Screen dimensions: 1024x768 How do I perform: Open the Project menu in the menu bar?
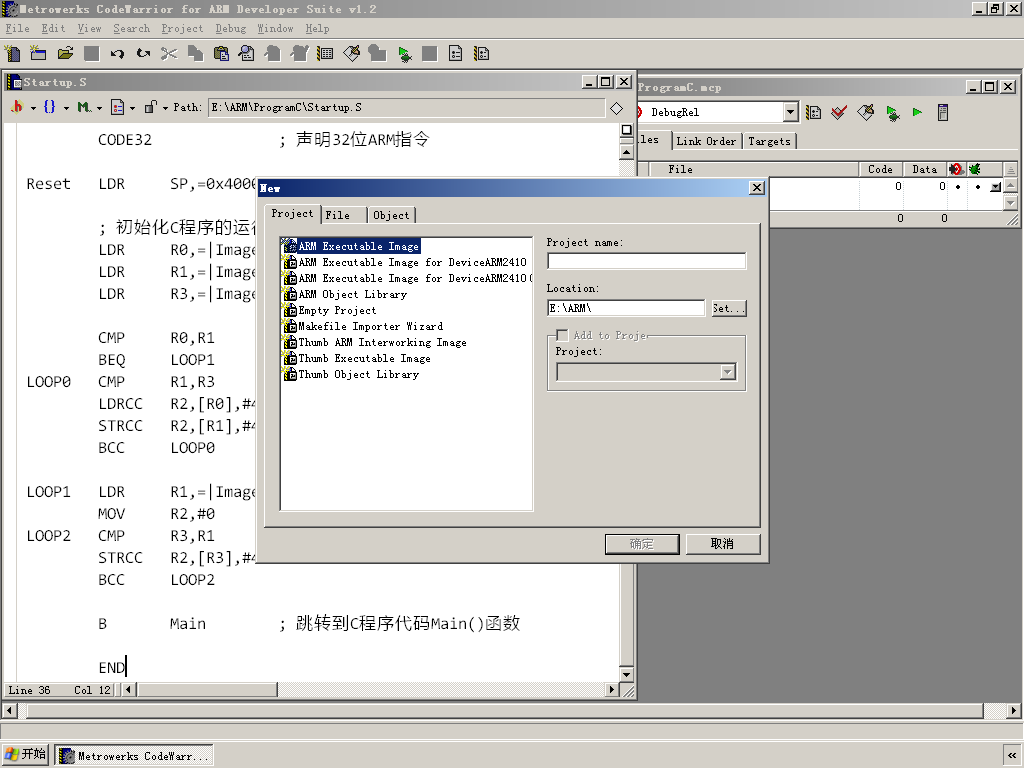(x=182, y=29)
